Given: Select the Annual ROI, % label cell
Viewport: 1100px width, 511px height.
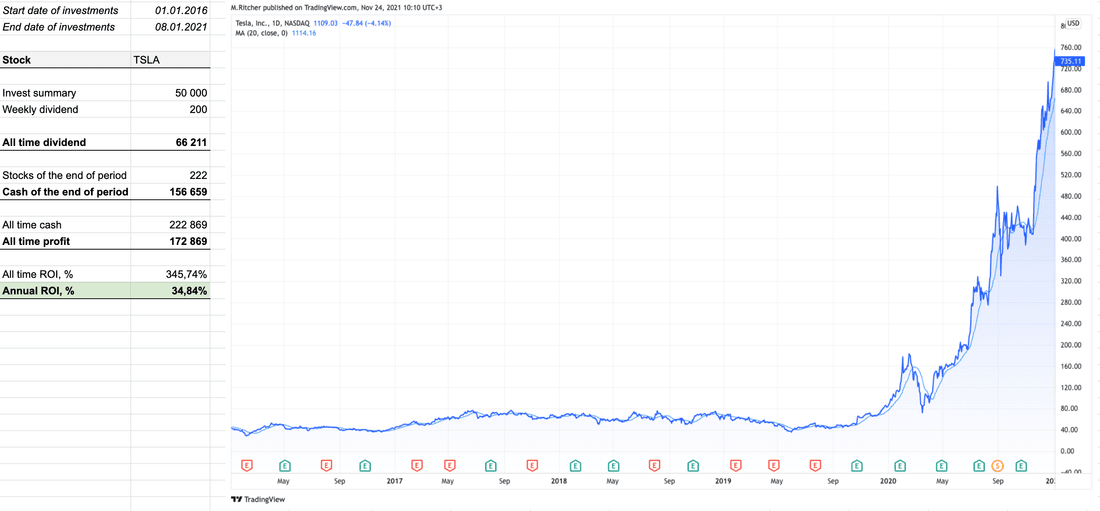Looking at the screenshot, I should [65, 291].
